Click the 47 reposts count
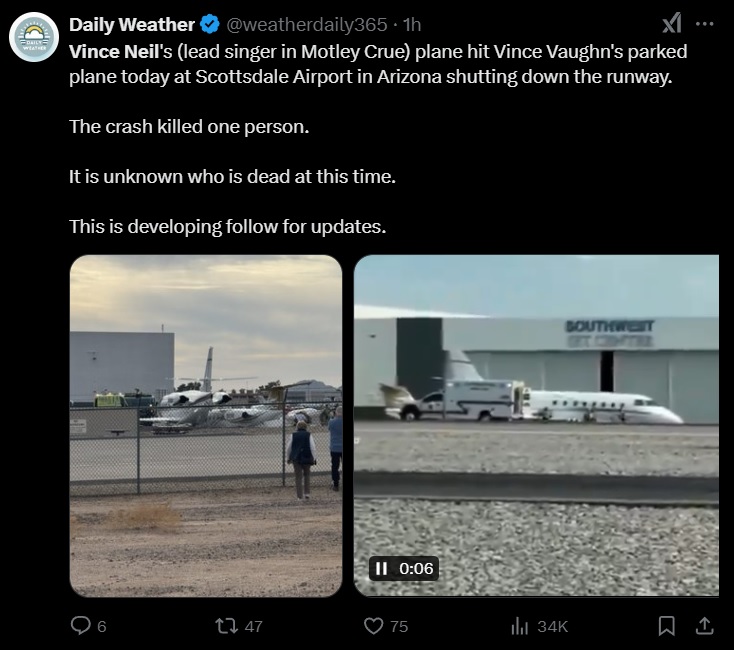Image resolution: width=734 pixels, height=650 pixels. [254, 626]
